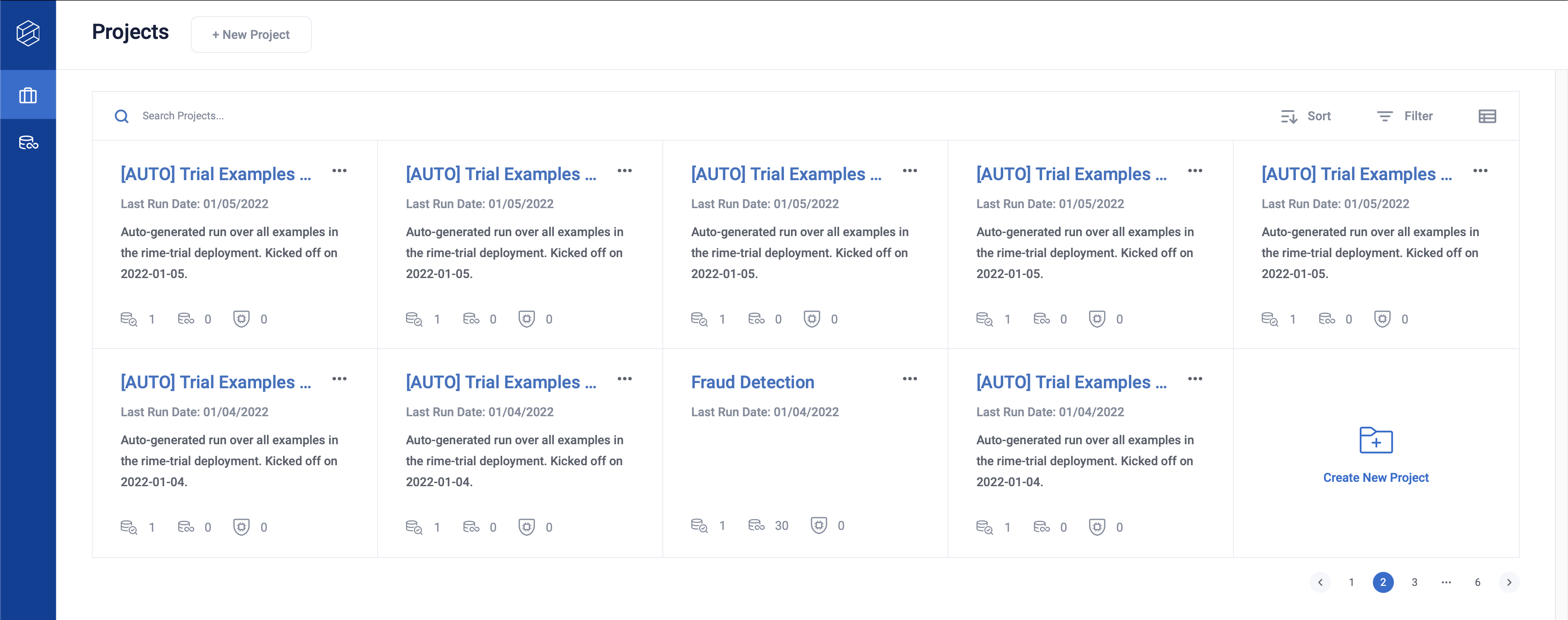The width and height of the screenshot is (1568, 620).
Task: Open the Projects briefcase sidebar icon
Action: click(x=28, y=95)
